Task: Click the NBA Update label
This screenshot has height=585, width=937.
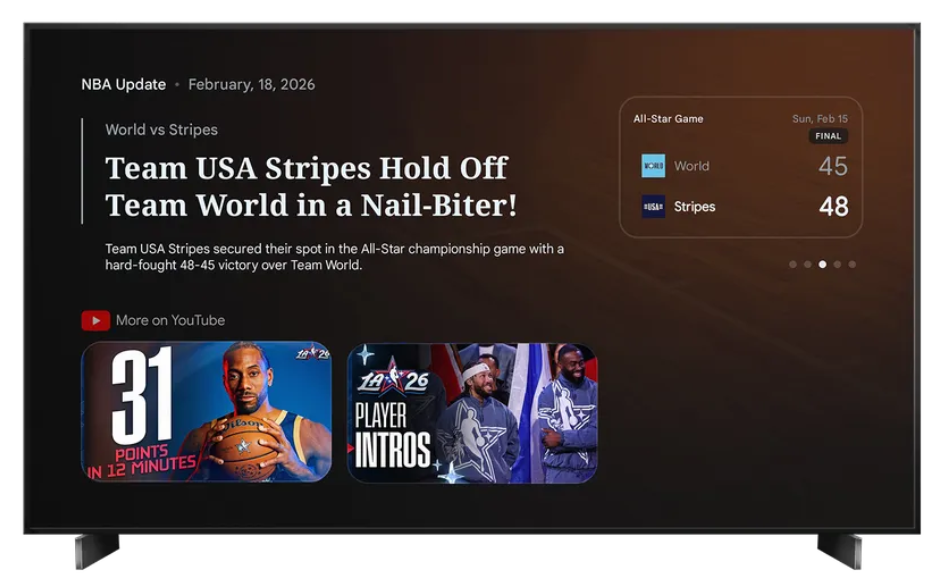Action: click(x=124, y=84)
